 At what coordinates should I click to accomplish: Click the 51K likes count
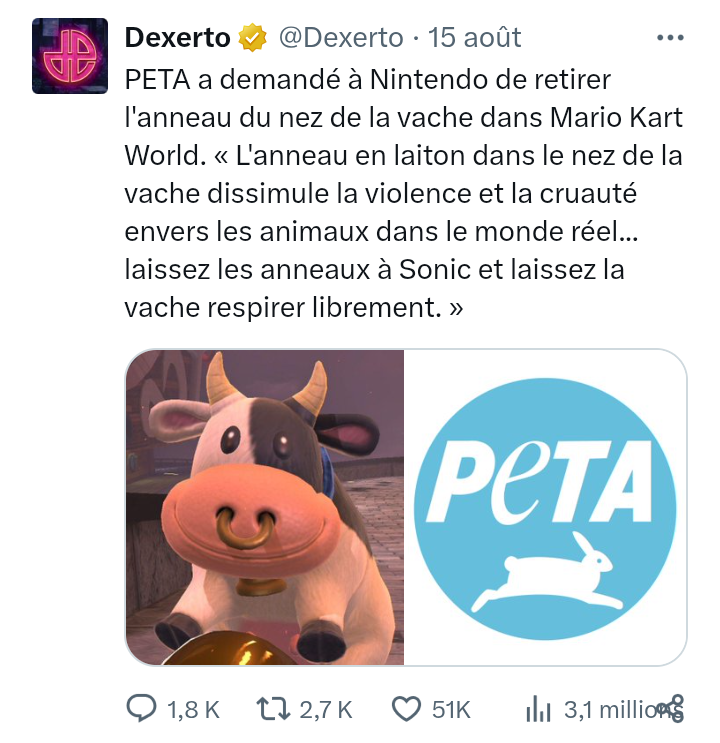click(x=451, y=710)
